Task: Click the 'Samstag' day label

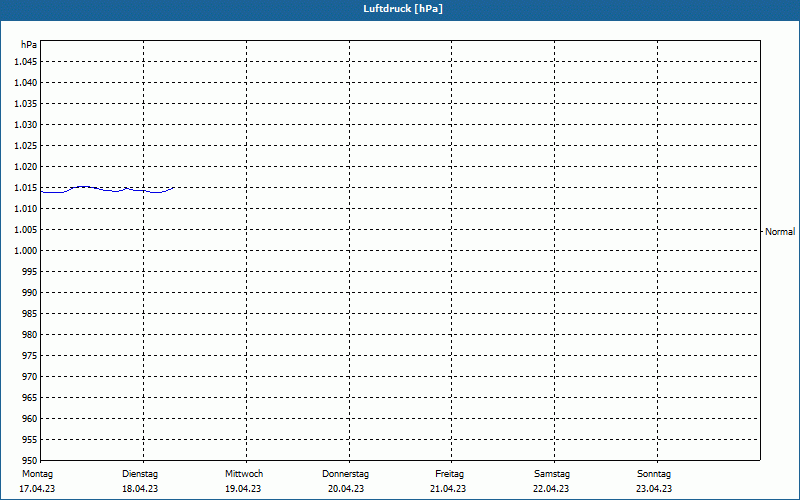Action: [552, 474]
